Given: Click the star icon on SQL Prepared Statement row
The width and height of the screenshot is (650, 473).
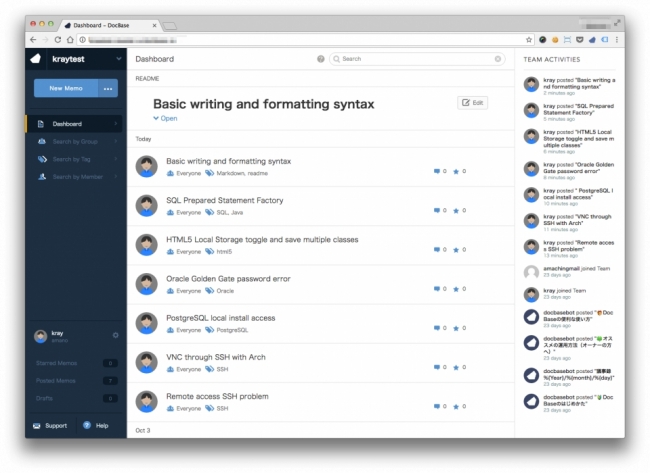Looking at the screenshot, I should (x=456, y=211).
